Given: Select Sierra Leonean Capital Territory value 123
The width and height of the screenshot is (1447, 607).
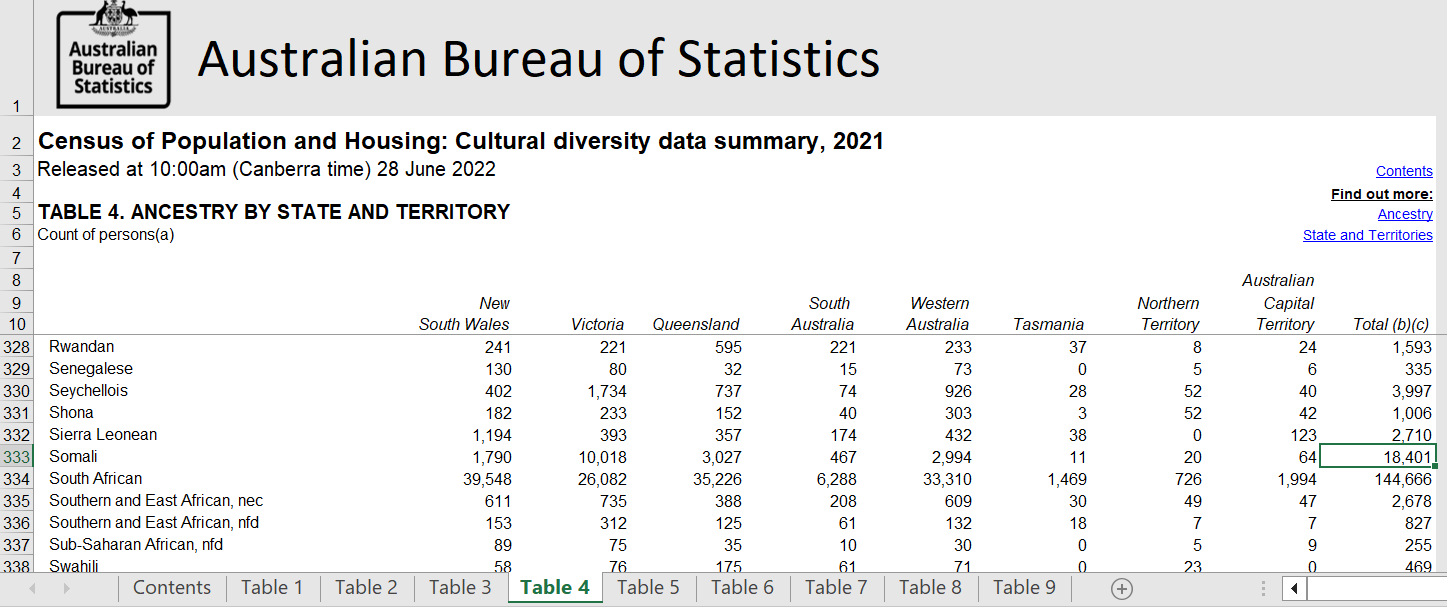Looking at the screenshot, I should [1303, 435].
